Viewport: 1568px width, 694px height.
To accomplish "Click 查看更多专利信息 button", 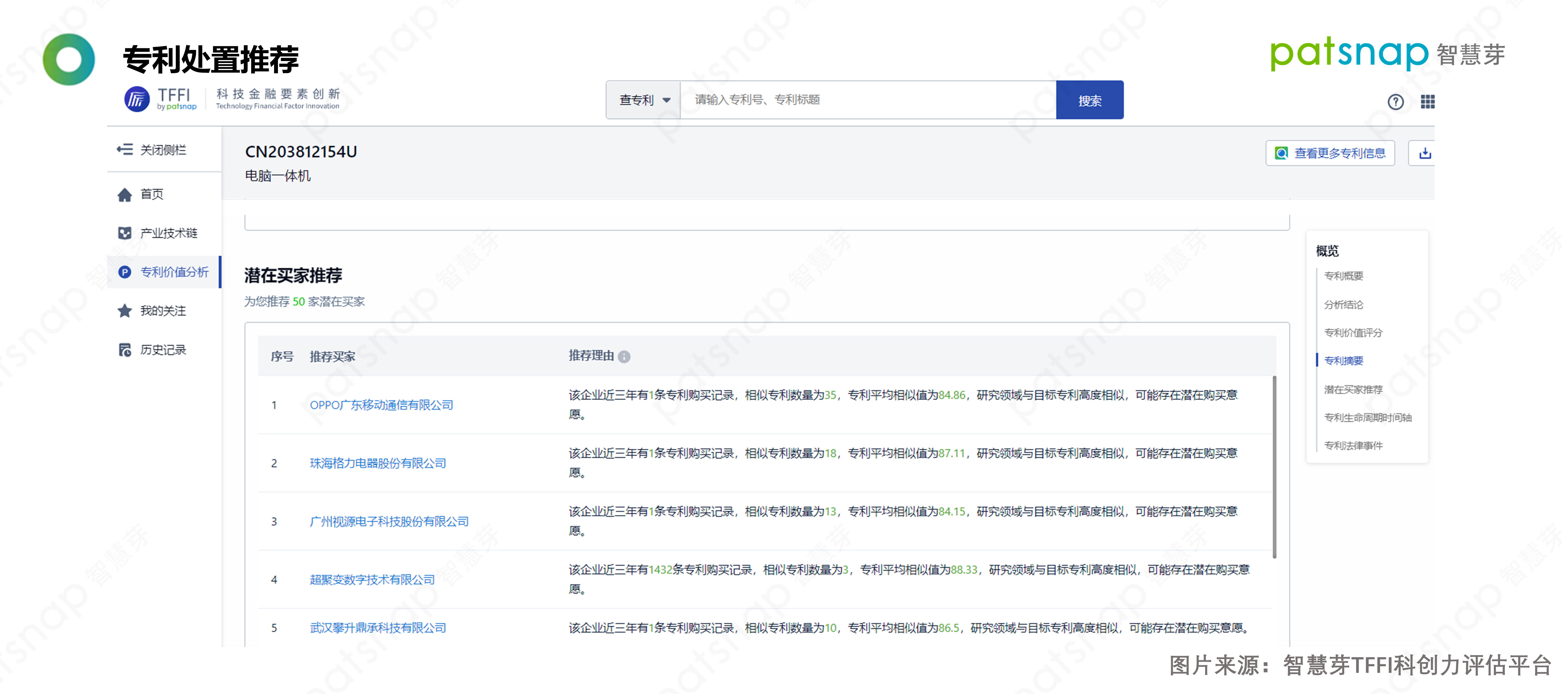I will click(x=1330, y=153).
